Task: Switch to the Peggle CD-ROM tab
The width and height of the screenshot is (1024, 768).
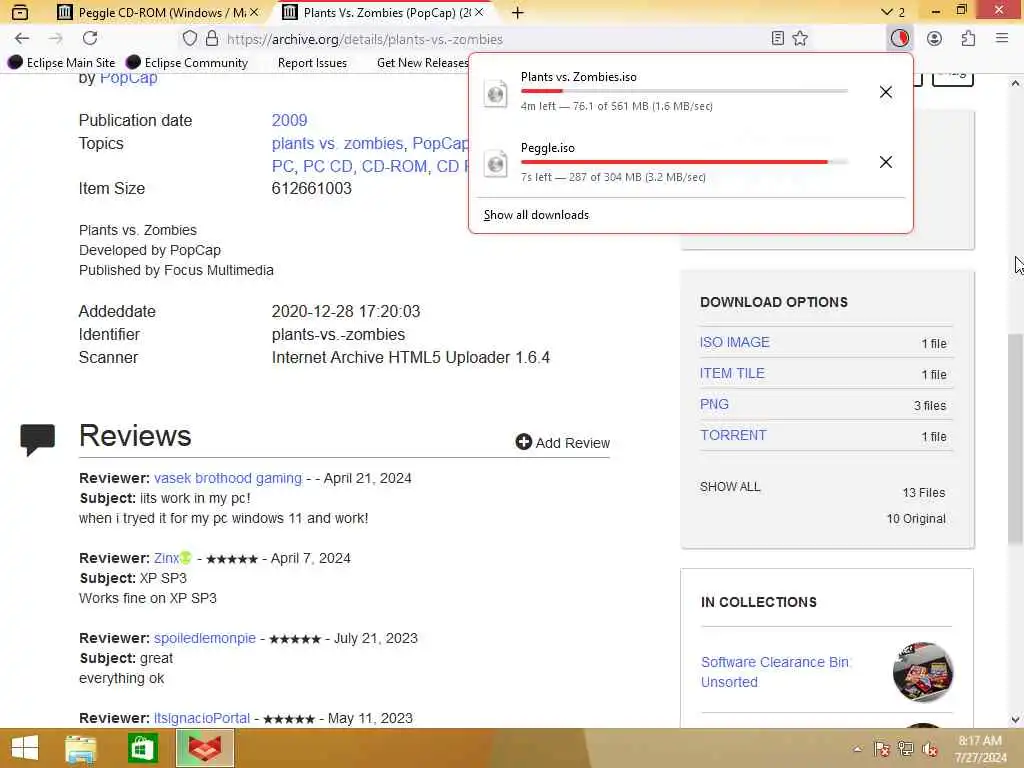Action: 157,12
